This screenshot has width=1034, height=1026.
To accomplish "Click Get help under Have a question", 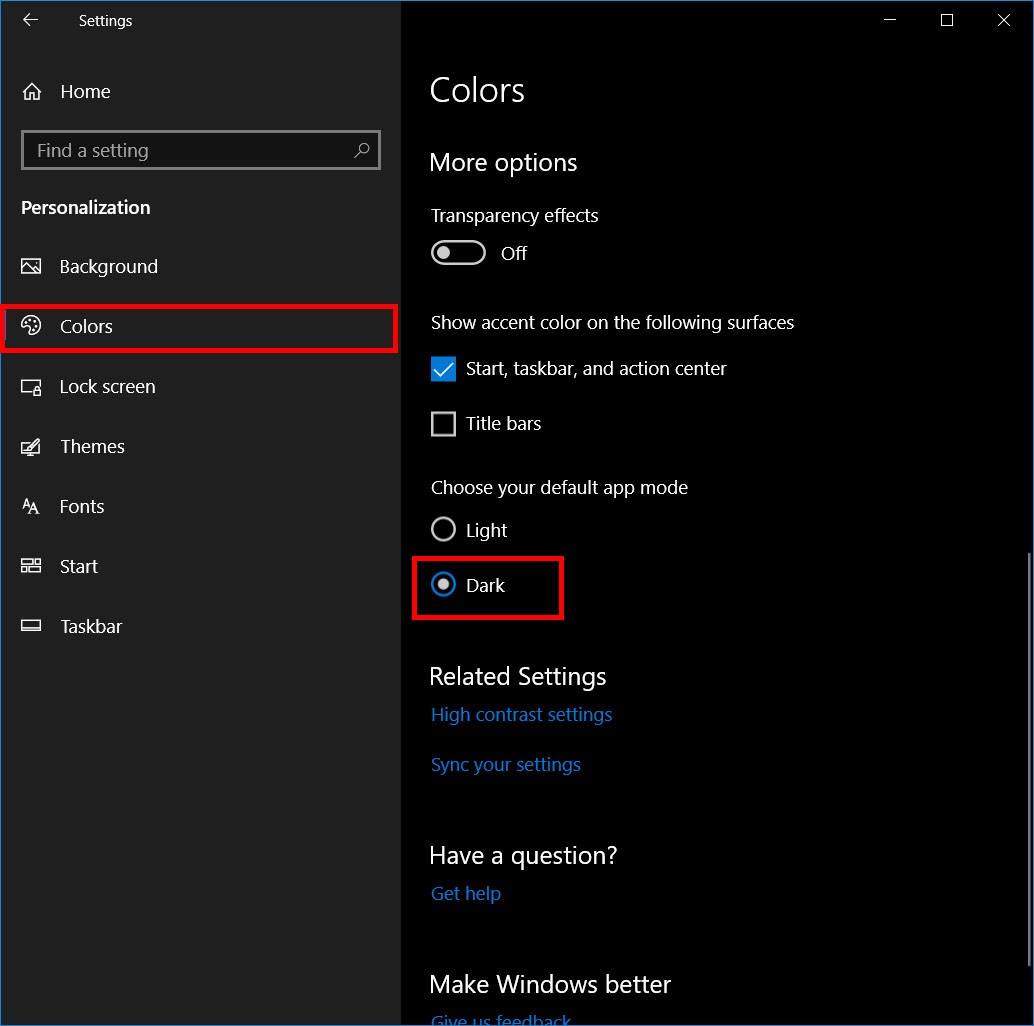I will point(465,893).
